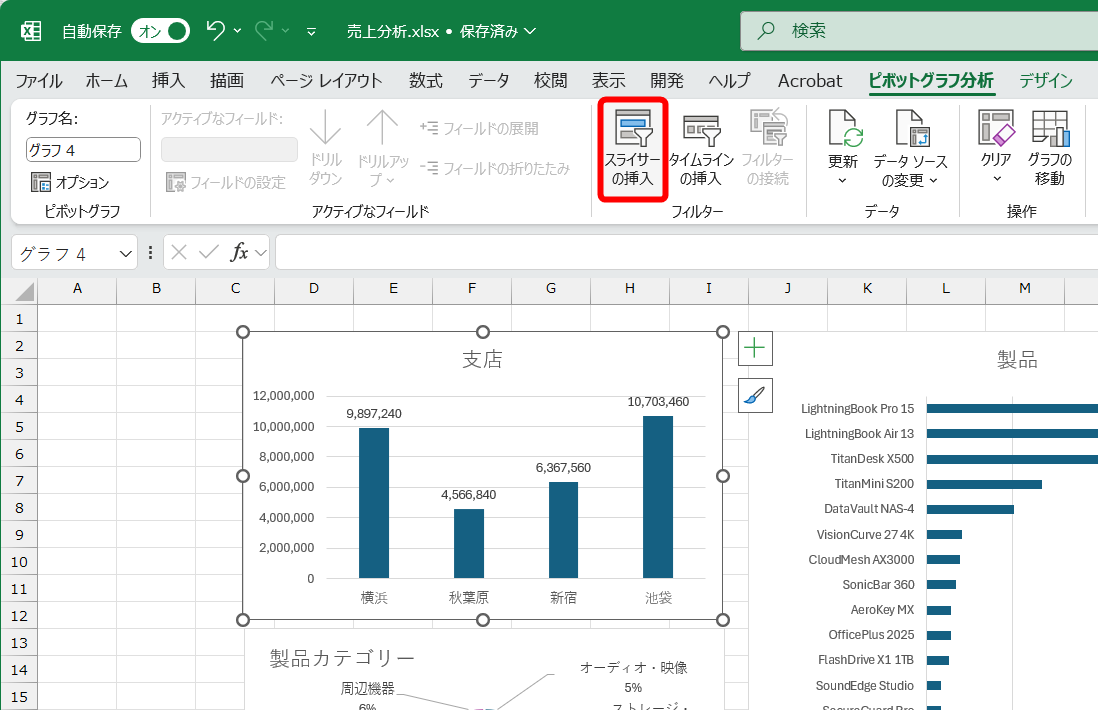Click the 更新 refresh icon
The height and width of the screenshot is (710, 1098).
click(x=844, y=129)
